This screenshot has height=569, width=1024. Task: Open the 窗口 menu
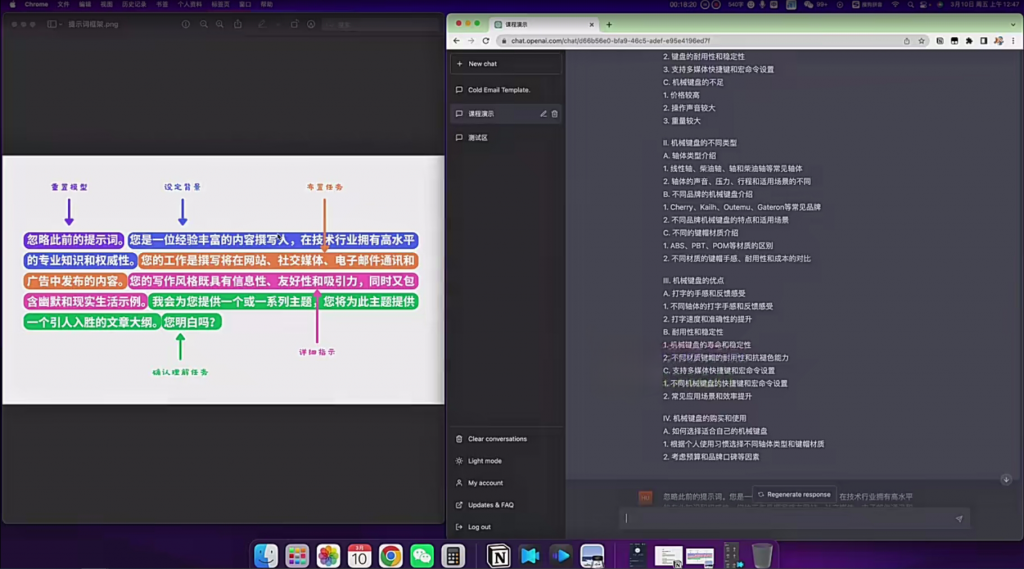pyautogui.click(x=246, y=5)
